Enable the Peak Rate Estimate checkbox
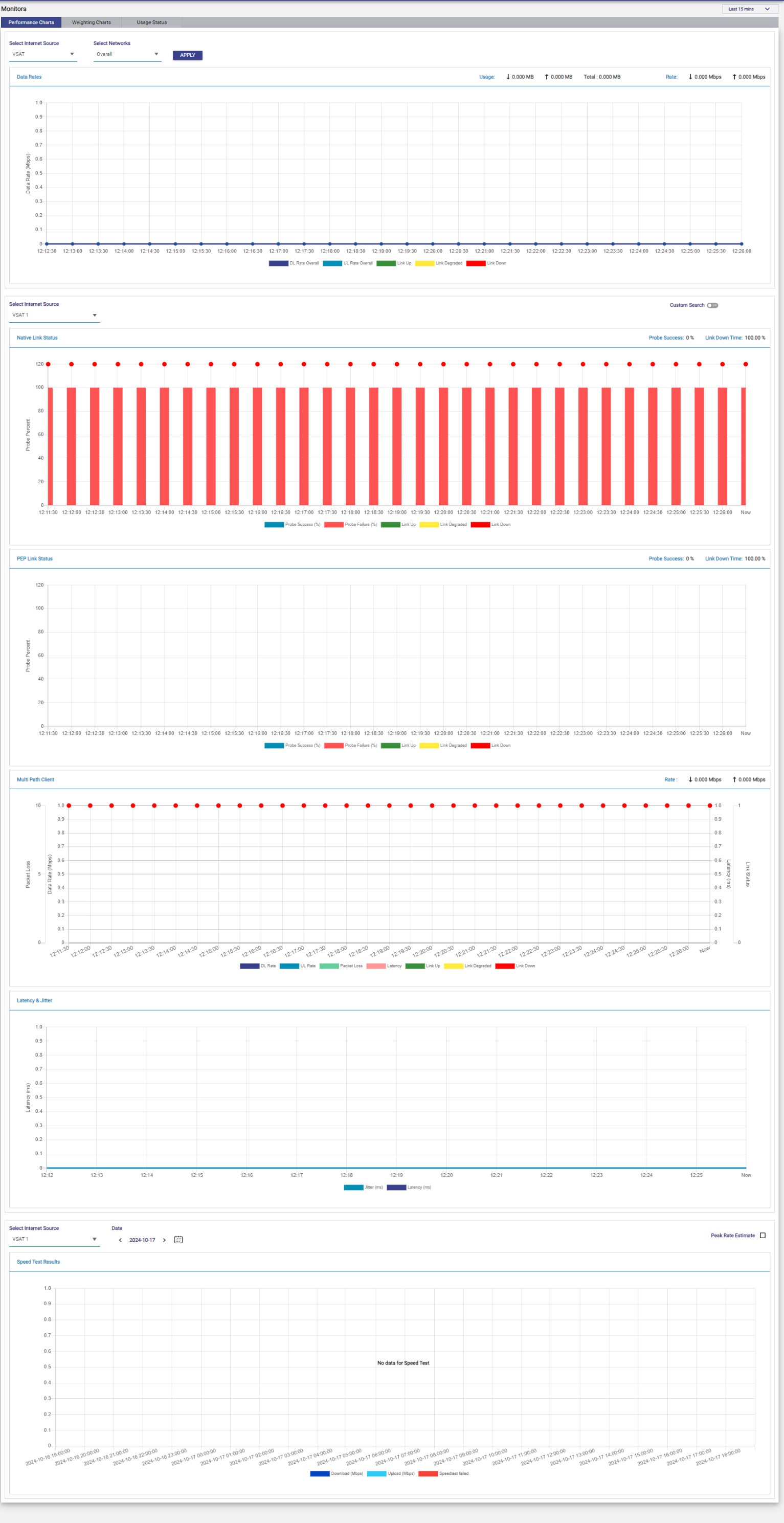Screen dimensions: 784x1523 tap(763, 1236)
